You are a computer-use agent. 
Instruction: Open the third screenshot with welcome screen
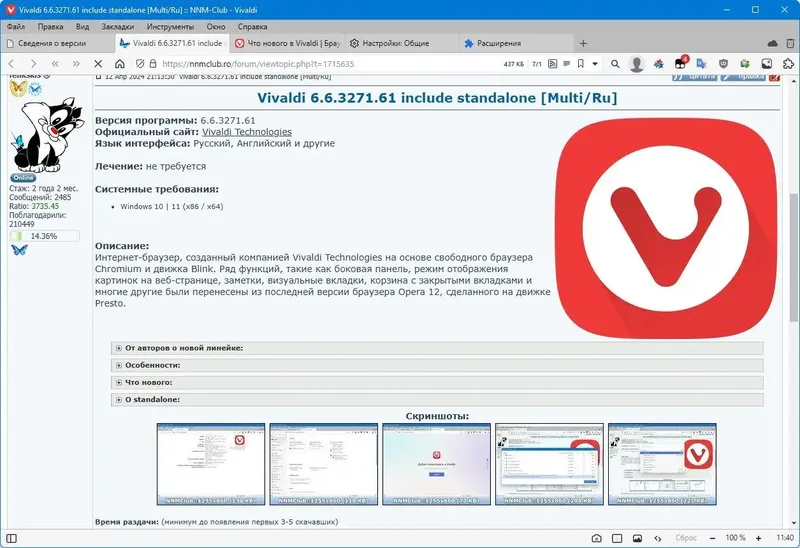click(x=436, y=464)
